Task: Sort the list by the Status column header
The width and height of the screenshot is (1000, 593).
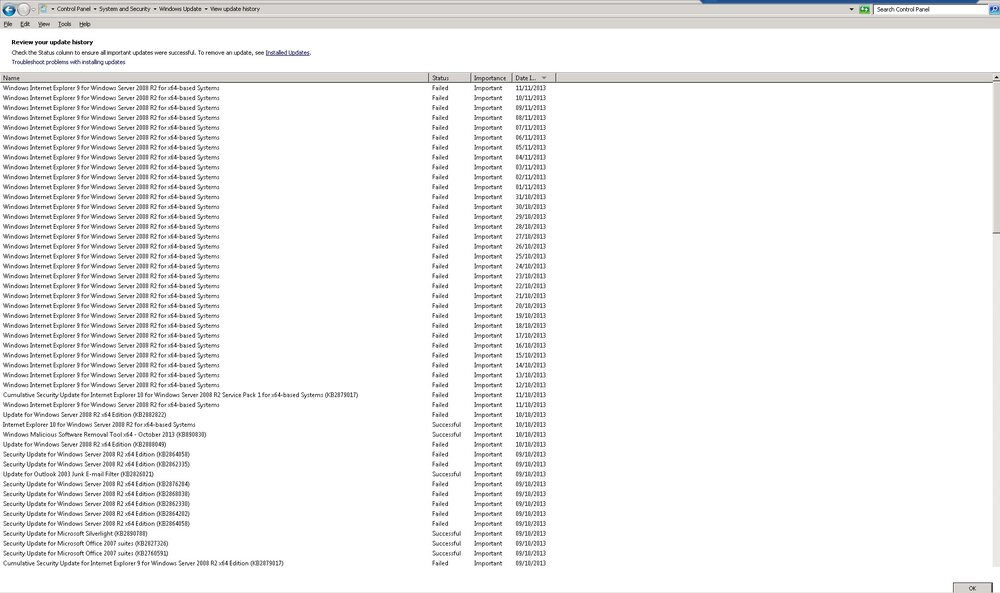Action: coord(450,78)
